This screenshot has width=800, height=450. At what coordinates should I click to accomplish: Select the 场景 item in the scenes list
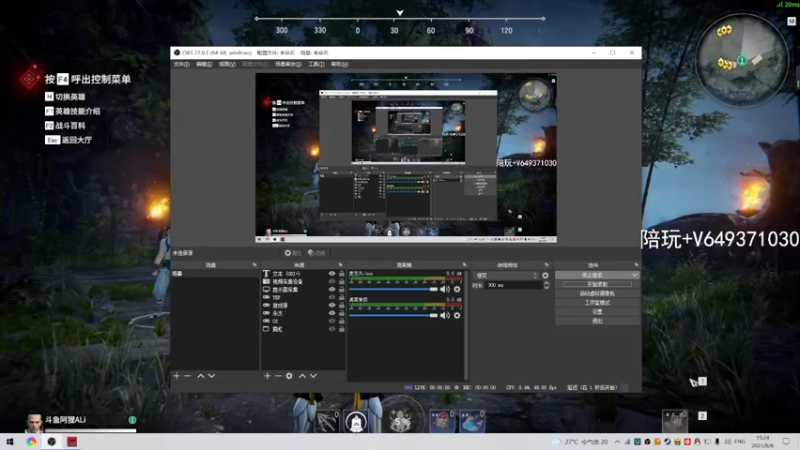(215, 273)
